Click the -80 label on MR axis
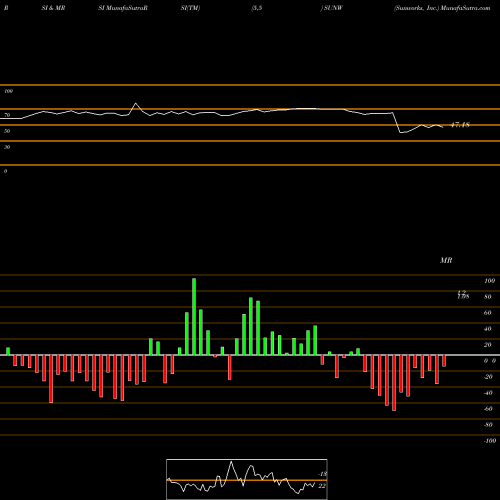Image resolution: width=500 pixels, height=500 pixels. pyautogui.click(x=488, y=425)
